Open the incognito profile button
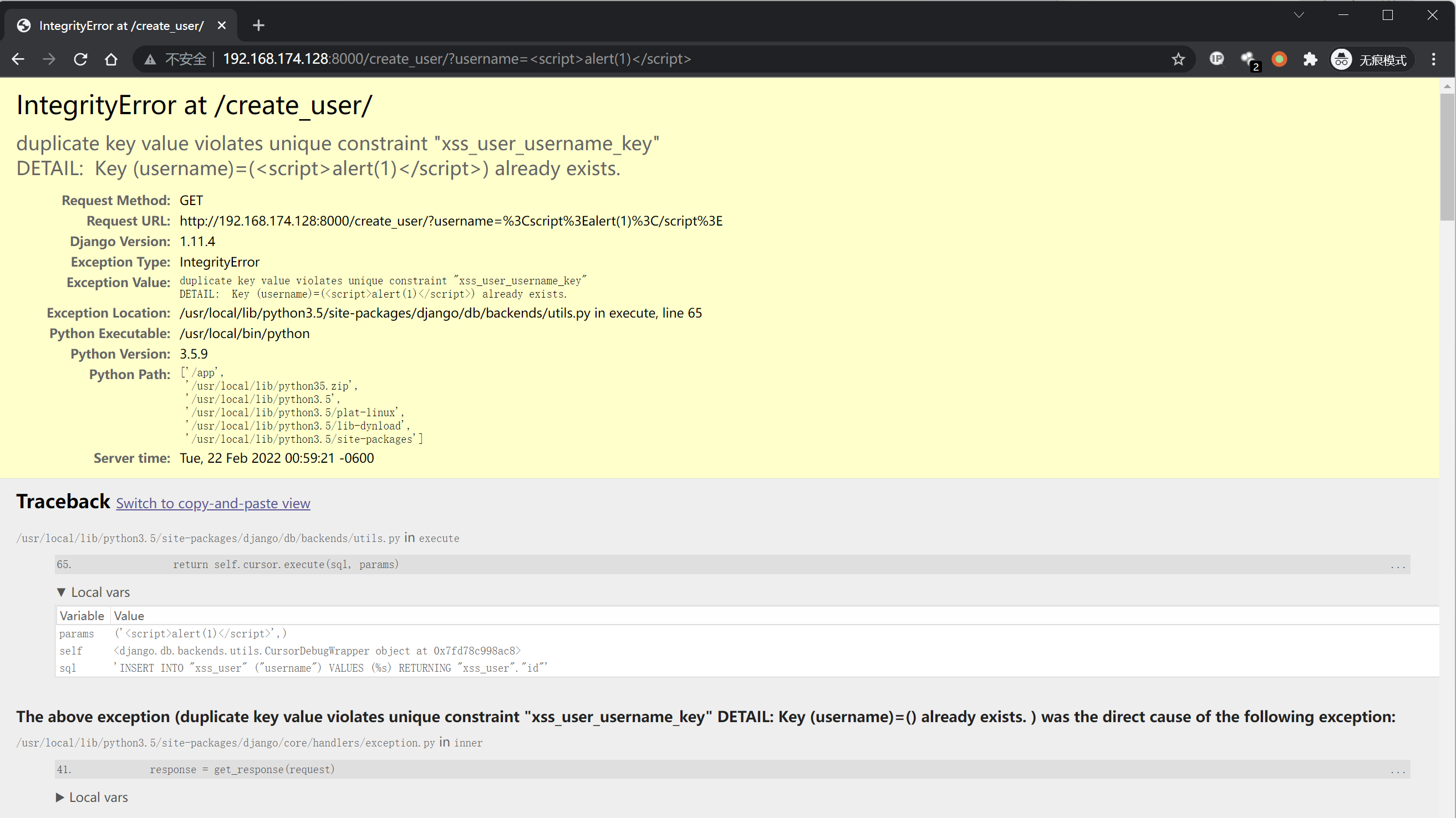1456x818 pixels. click(x=1371, y=59)
